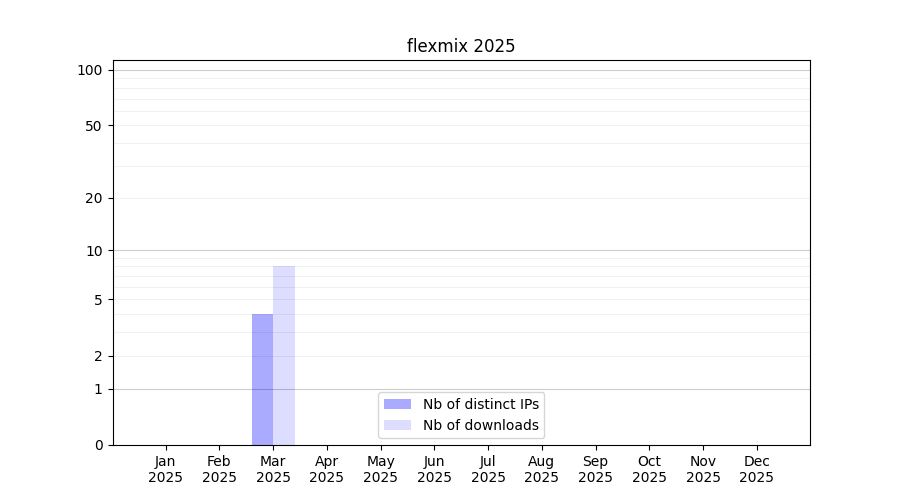This screenshot has width=900, height=500.
Task: Click the dark blue distinct IPs legend swatch
Action: pyautogui.click(x=397, y=404)
